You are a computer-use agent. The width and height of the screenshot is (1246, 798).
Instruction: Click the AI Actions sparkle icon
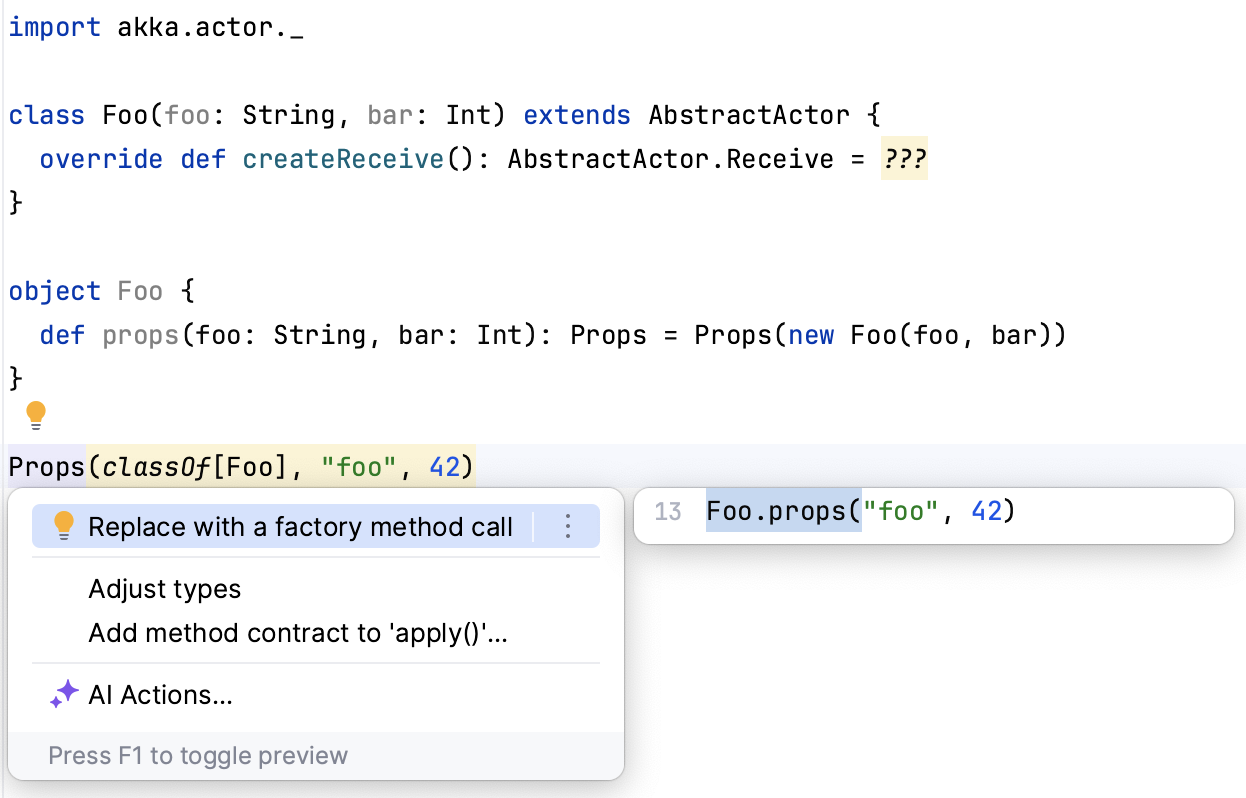pos(64,695)
